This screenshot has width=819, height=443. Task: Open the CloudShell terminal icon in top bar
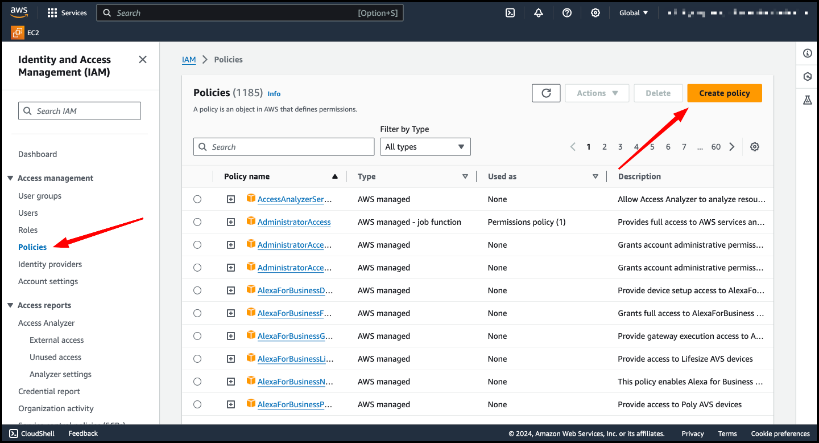coord(510,13)
